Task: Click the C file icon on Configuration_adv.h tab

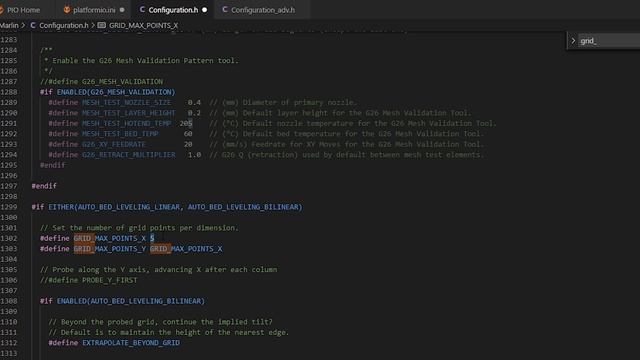Action: point(224,9)
